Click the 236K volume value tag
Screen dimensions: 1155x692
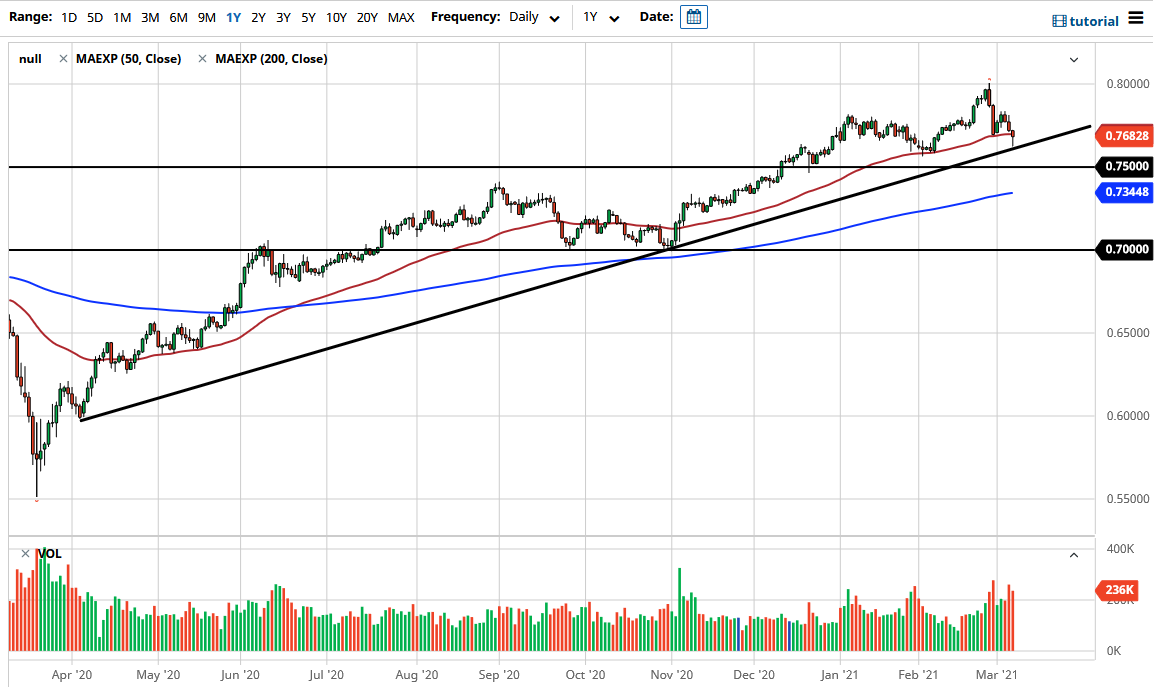1120,590
